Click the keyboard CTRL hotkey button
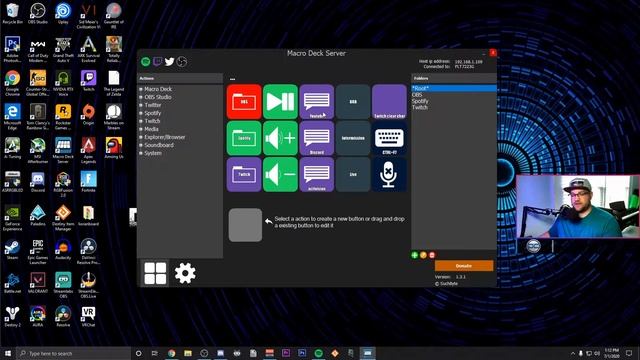 click(x=389, y=138)
